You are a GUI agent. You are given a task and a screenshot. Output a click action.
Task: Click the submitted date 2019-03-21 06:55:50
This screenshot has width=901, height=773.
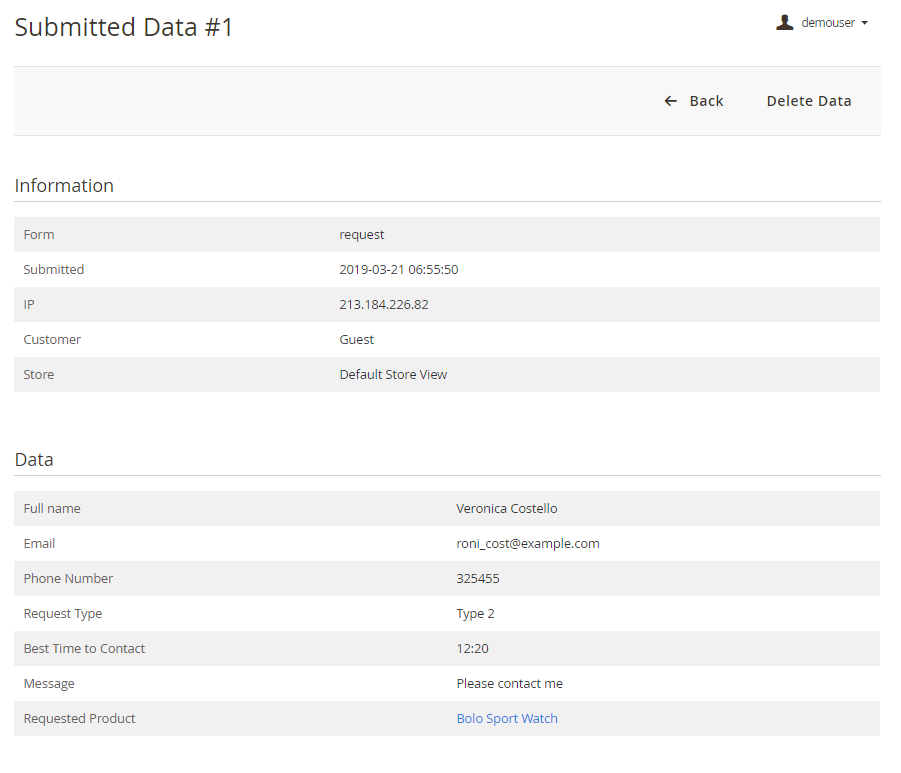[x=399, y=269]
